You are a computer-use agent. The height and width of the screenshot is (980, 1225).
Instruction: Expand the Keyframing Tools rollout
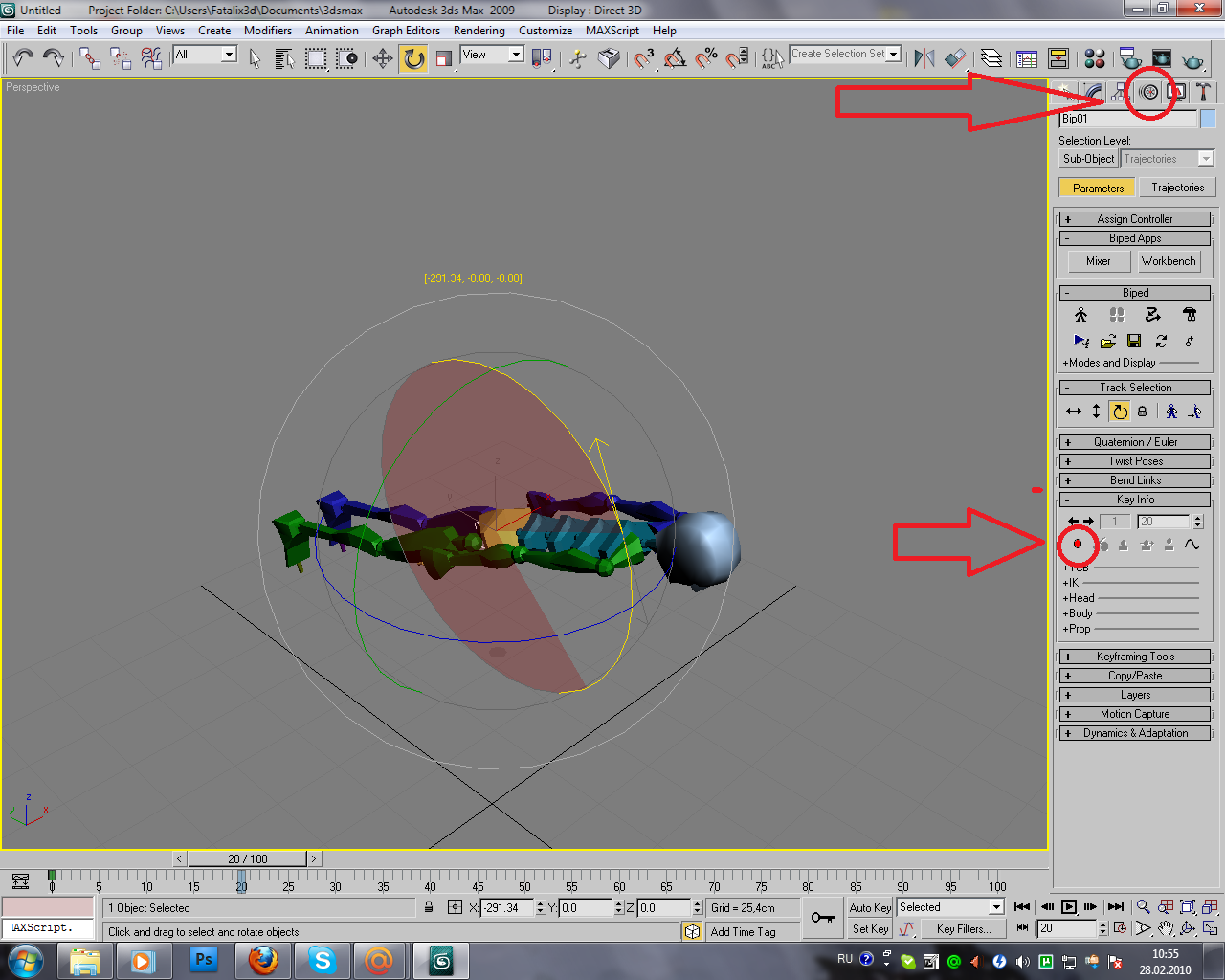[x=1134, y=657]
